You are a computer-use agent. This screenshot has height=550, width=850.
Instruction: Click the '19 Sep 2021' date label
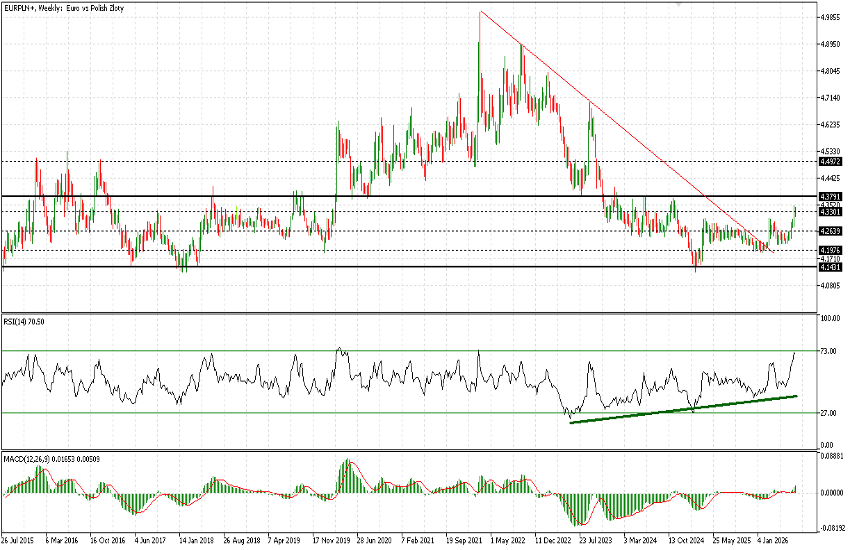(x=464, y=541)
